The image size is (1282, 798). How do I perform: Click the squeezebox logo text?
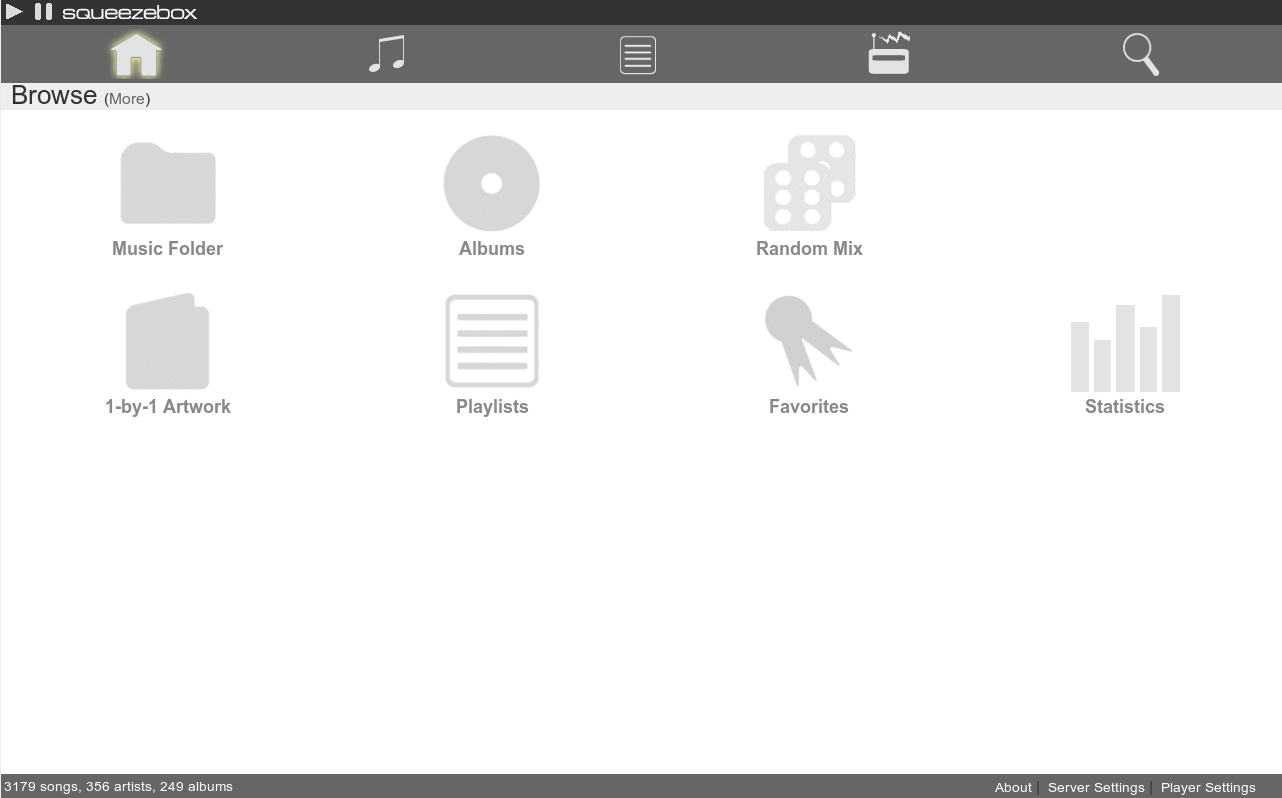click(x=130, y=13)
